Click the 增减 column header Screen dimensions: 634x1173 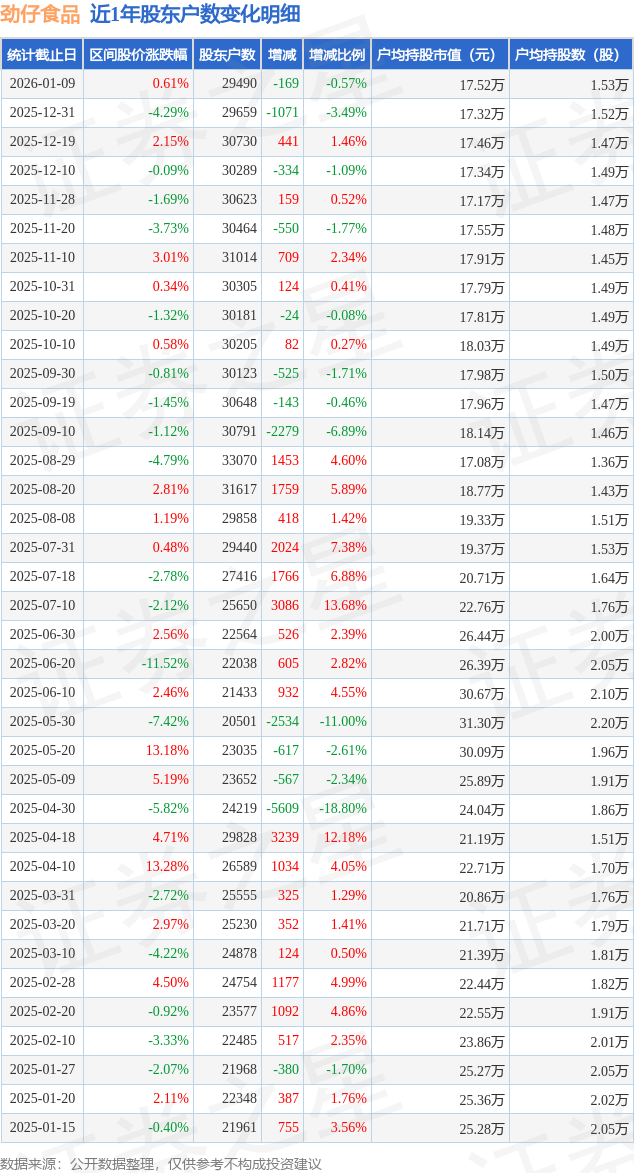pos(283,55)
